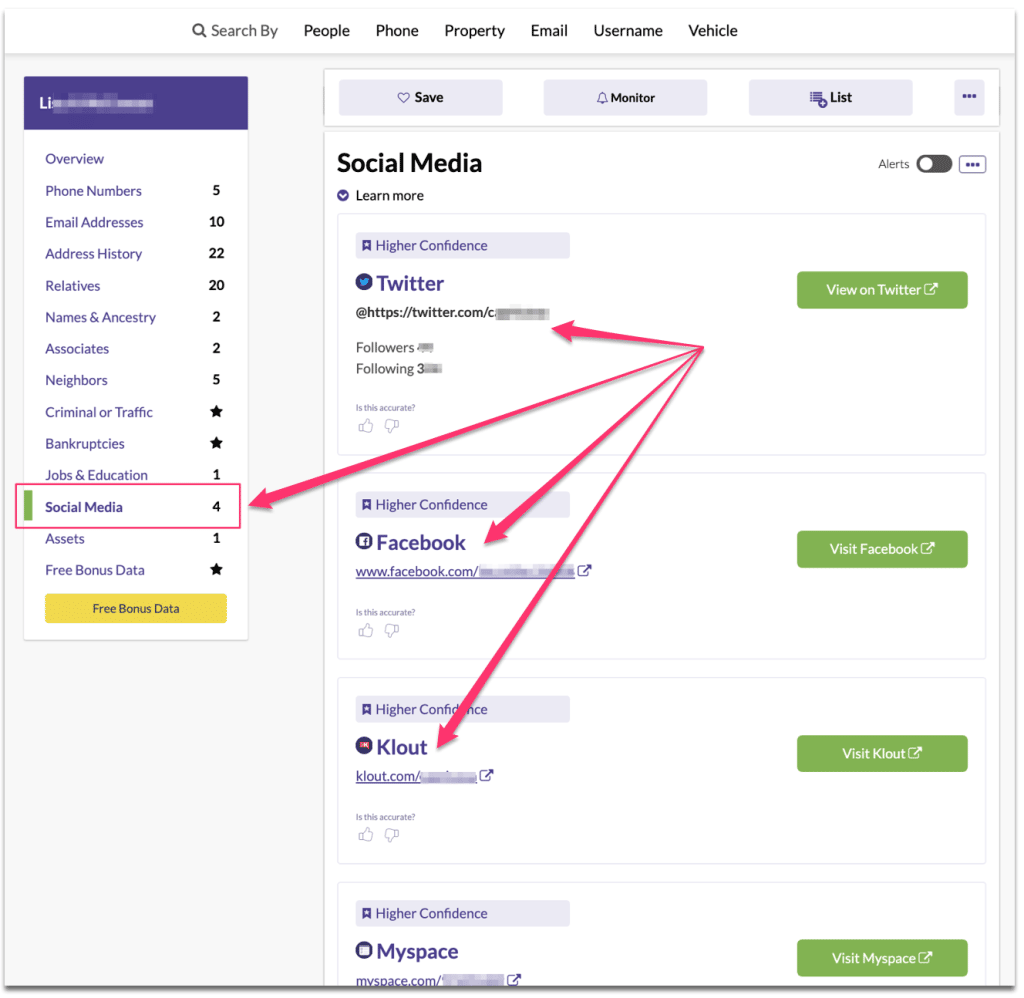Search by People
This screenshot has width=1024, height=998.
327,31
